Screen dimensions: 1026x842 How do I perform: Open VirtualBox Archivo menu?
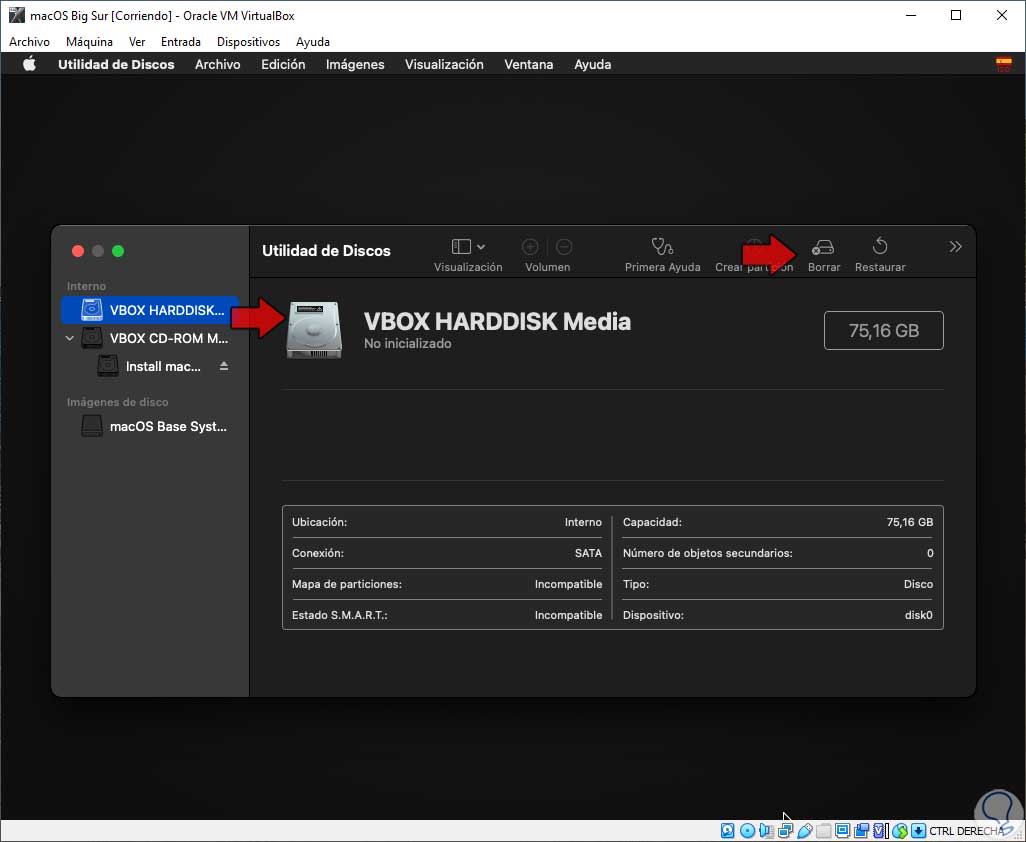coord(29,42)
